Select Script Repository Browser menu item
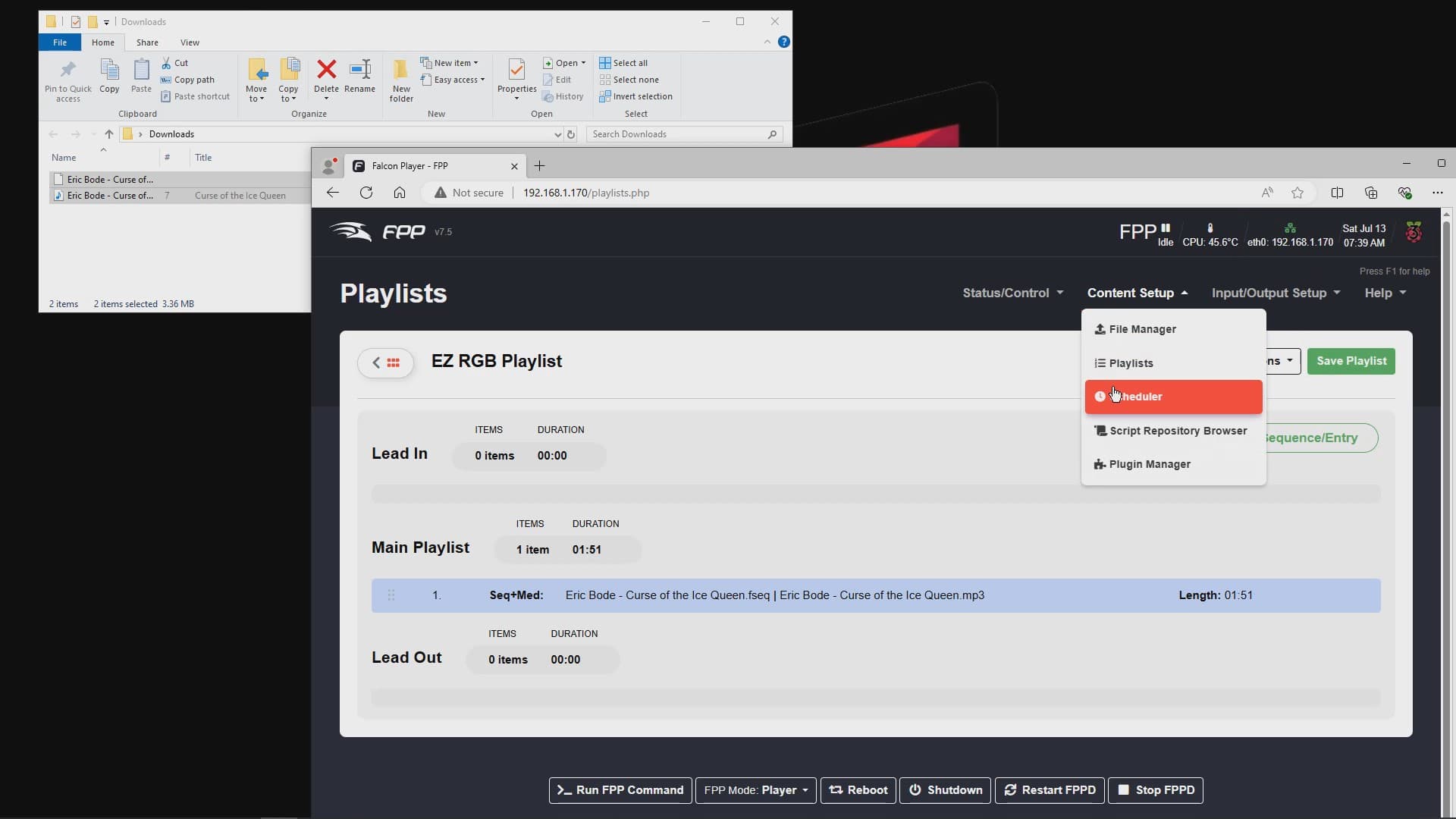The image size is (1456, 819). 1173,431
